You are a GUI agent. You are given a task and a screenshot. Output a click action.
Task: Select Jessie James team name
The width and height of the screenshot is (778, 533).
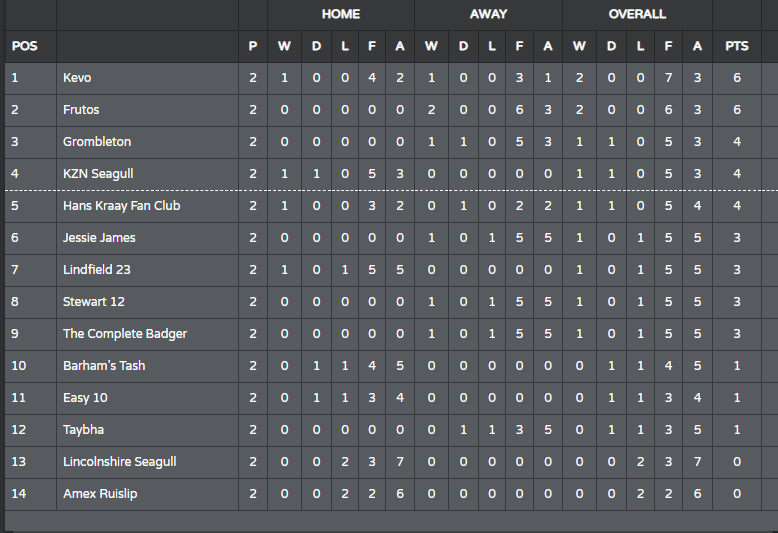[x=99, y=238]
